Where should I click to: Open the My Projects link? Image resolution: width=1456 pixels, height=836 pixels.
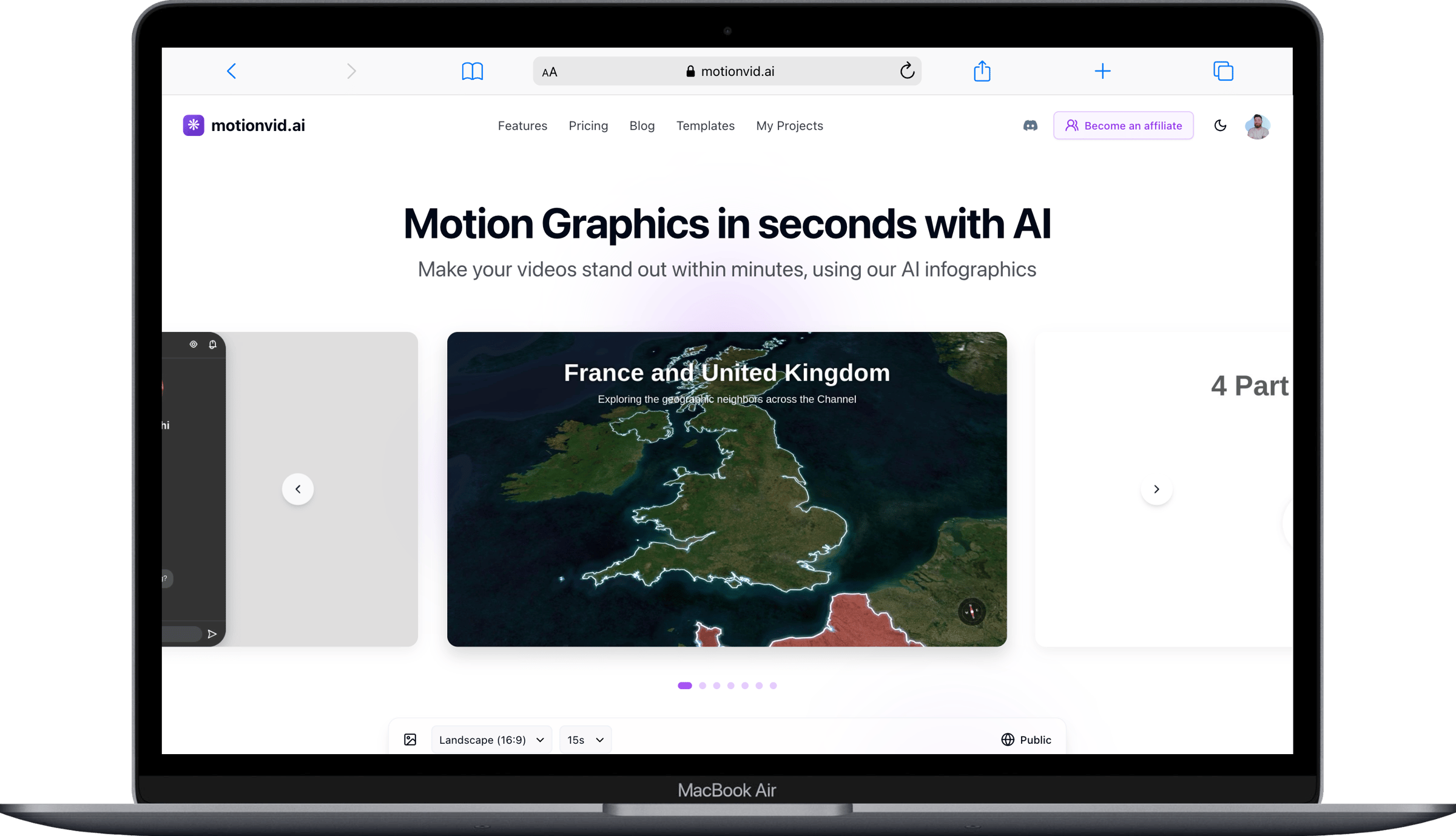(x=789, y=126)
